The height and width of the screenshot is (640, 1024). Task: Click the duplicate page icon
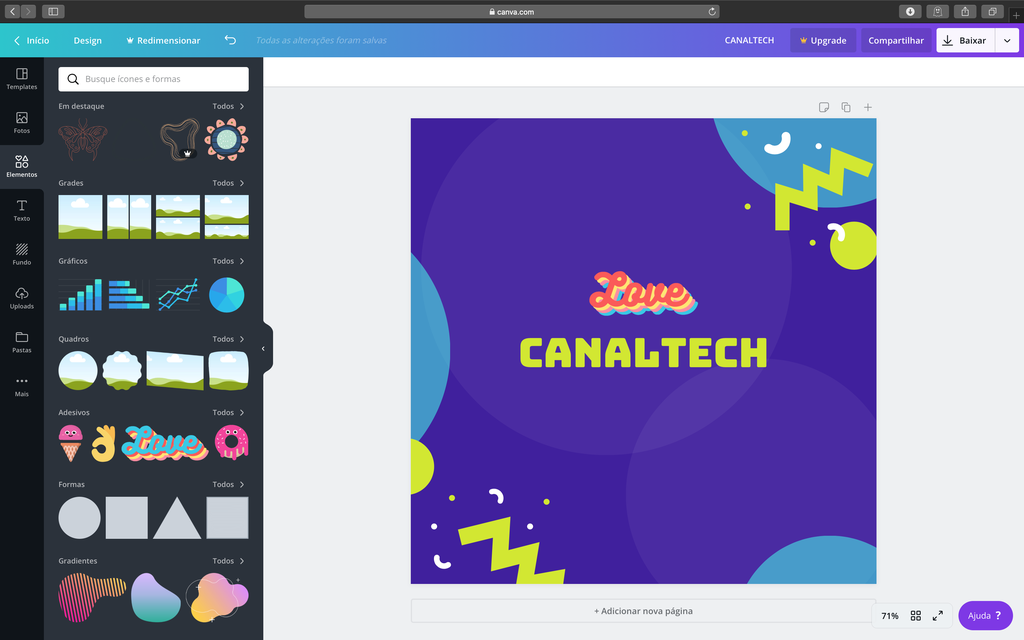(x=846, y=107)
